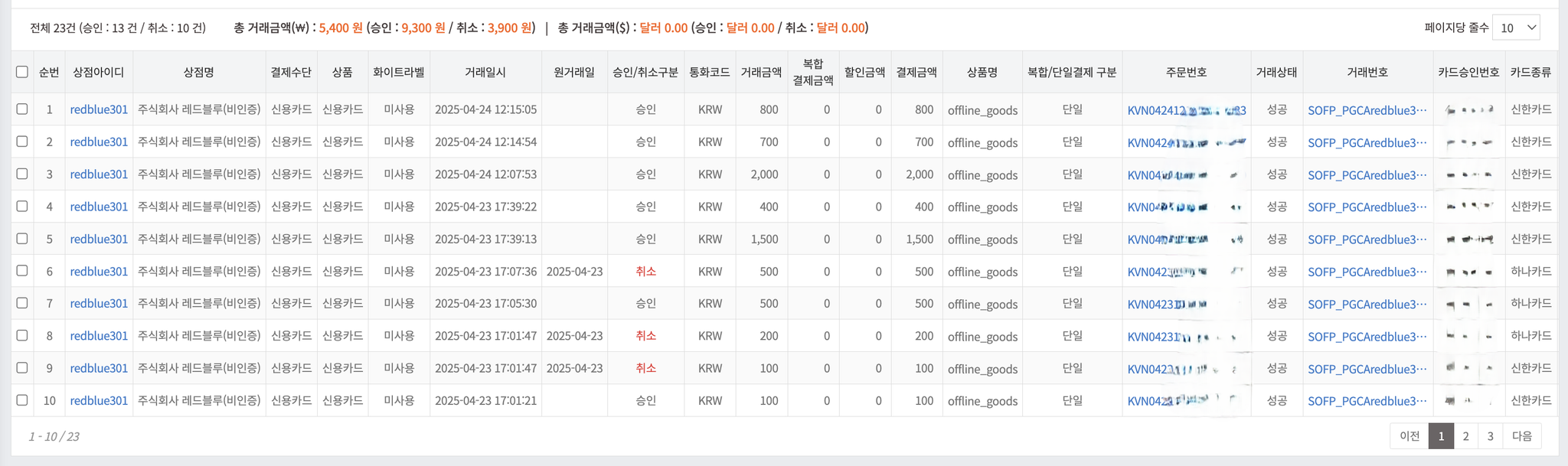The height and width of the screenshot is (466, 1568).
Task: Select the 순번 column header
Action: pos(49,72)
